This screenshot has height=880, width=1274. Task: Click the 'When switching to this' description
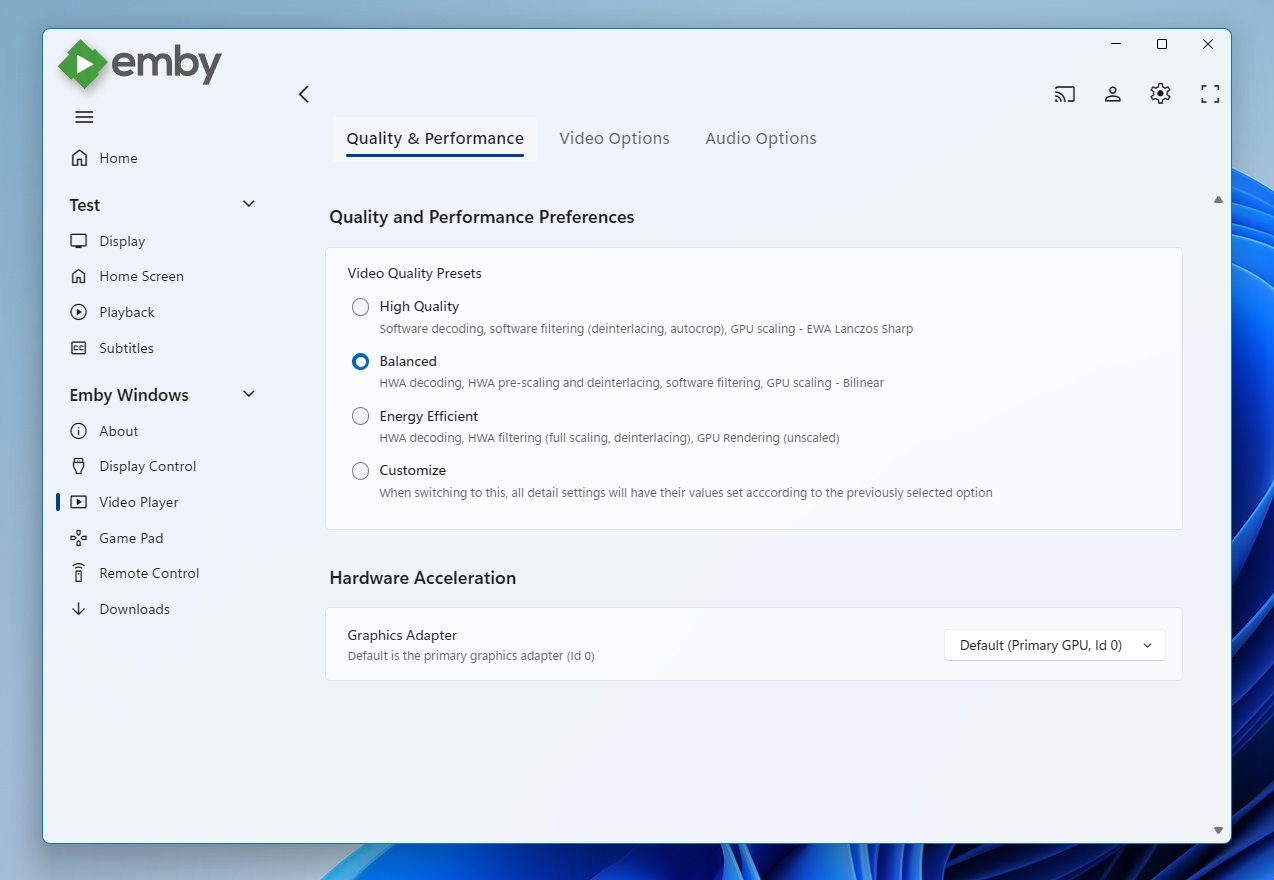point(686,493)
